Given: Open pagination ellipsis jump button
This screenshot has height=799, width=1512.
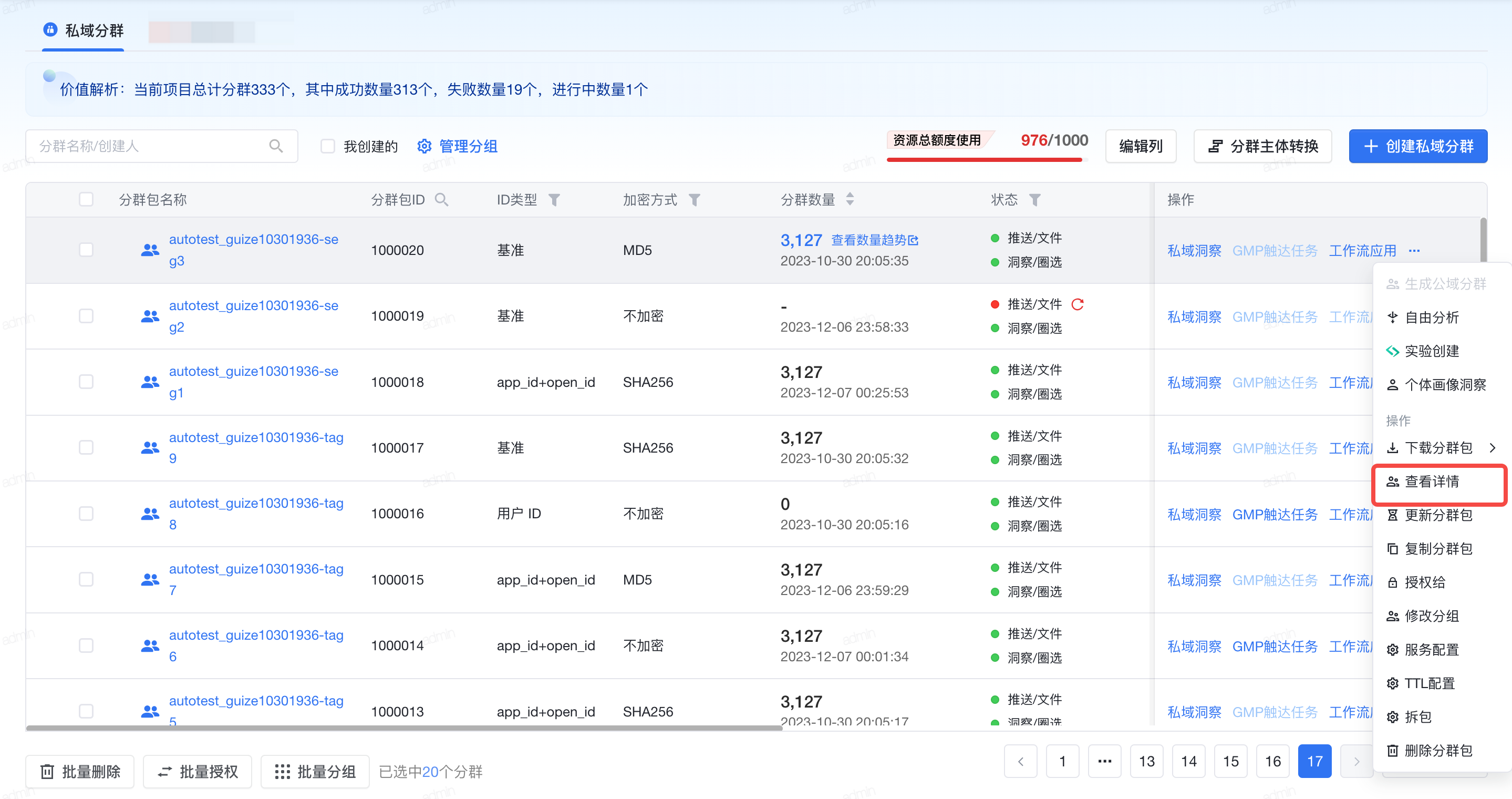Looking at the screenshot, I should click(x=1105, y=762).
